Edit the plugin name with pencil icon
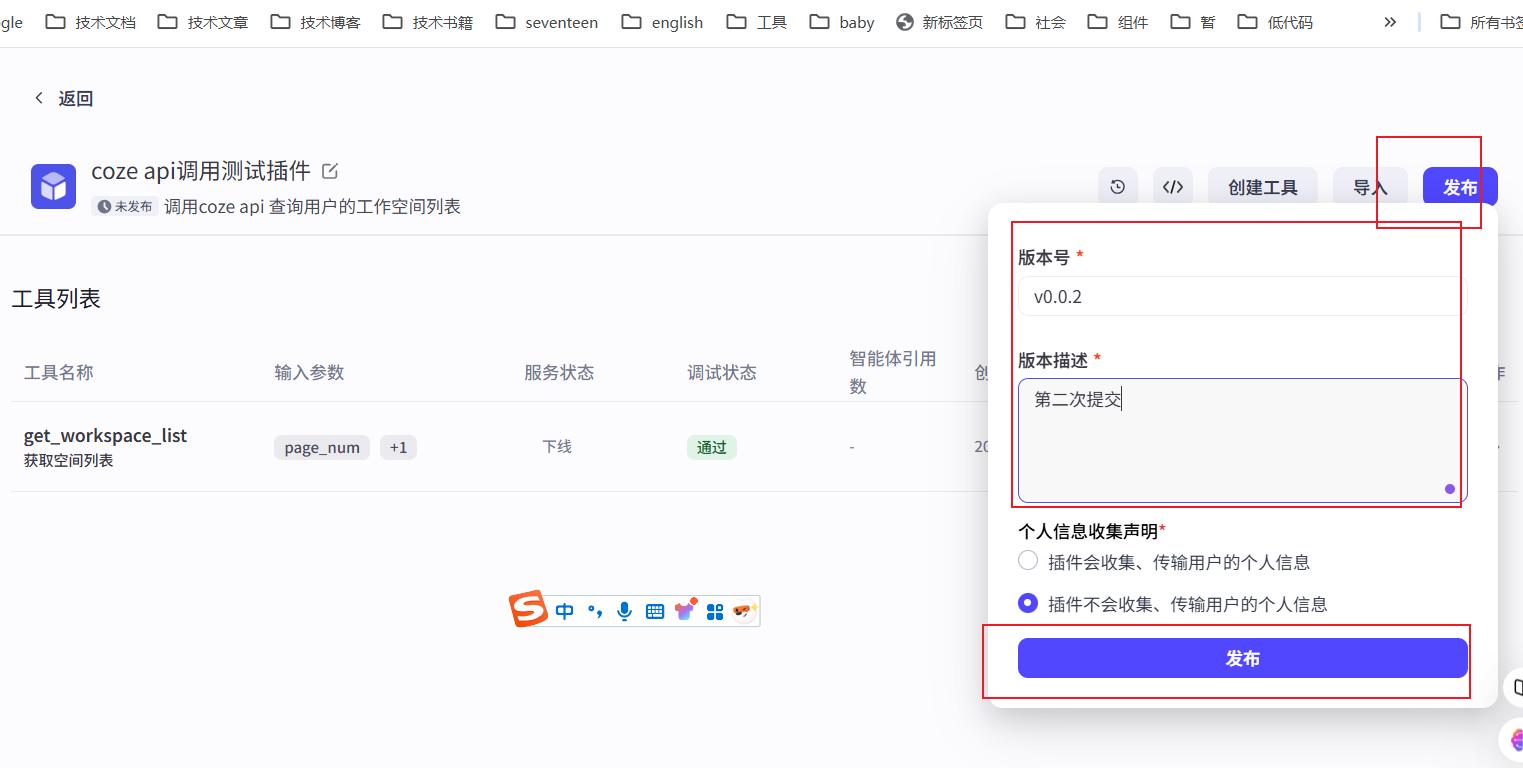 [x=330, y=171]
